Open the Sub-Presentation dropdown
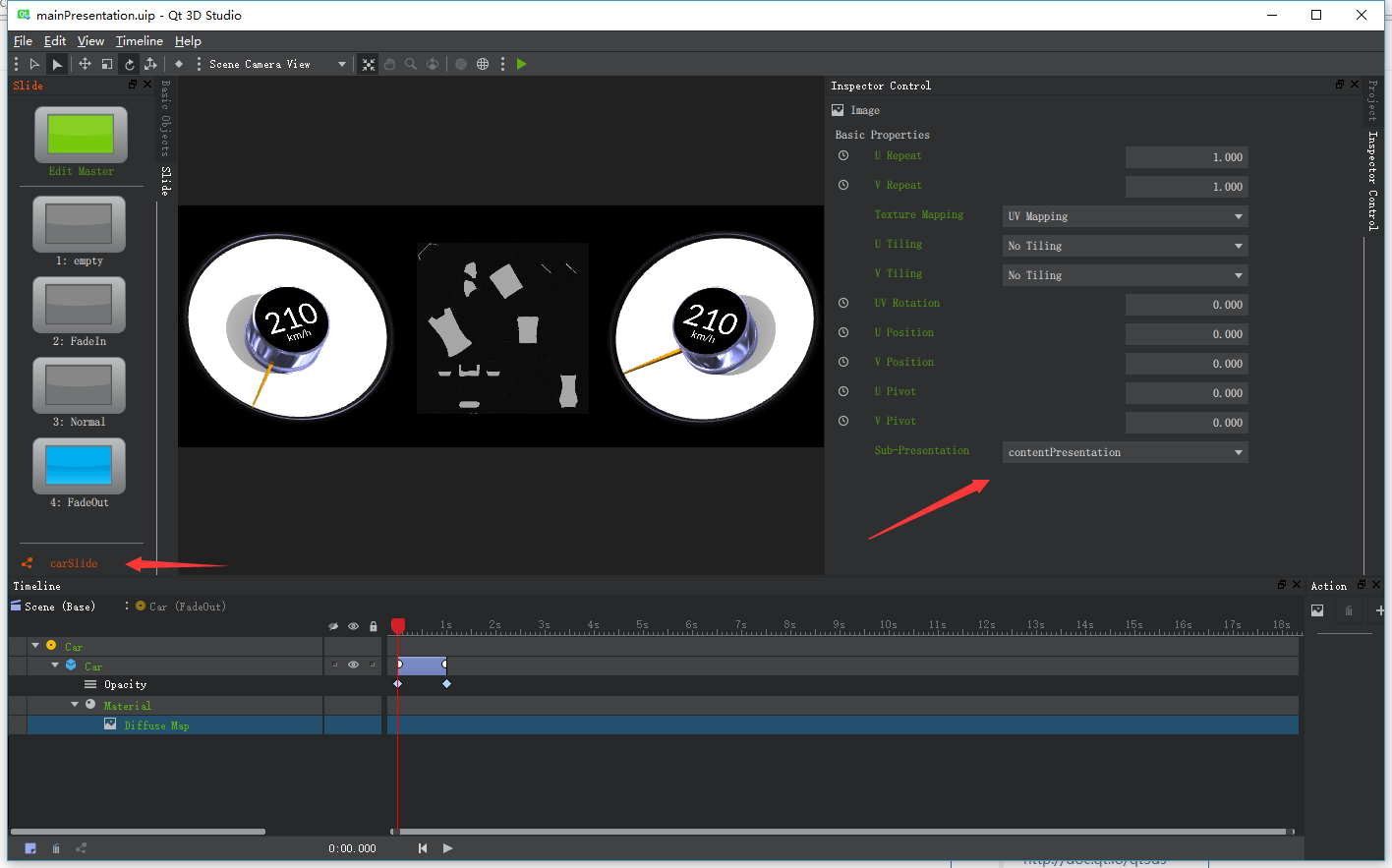The width and height of the screenshot is (1392, 868). click(1125, 452)
